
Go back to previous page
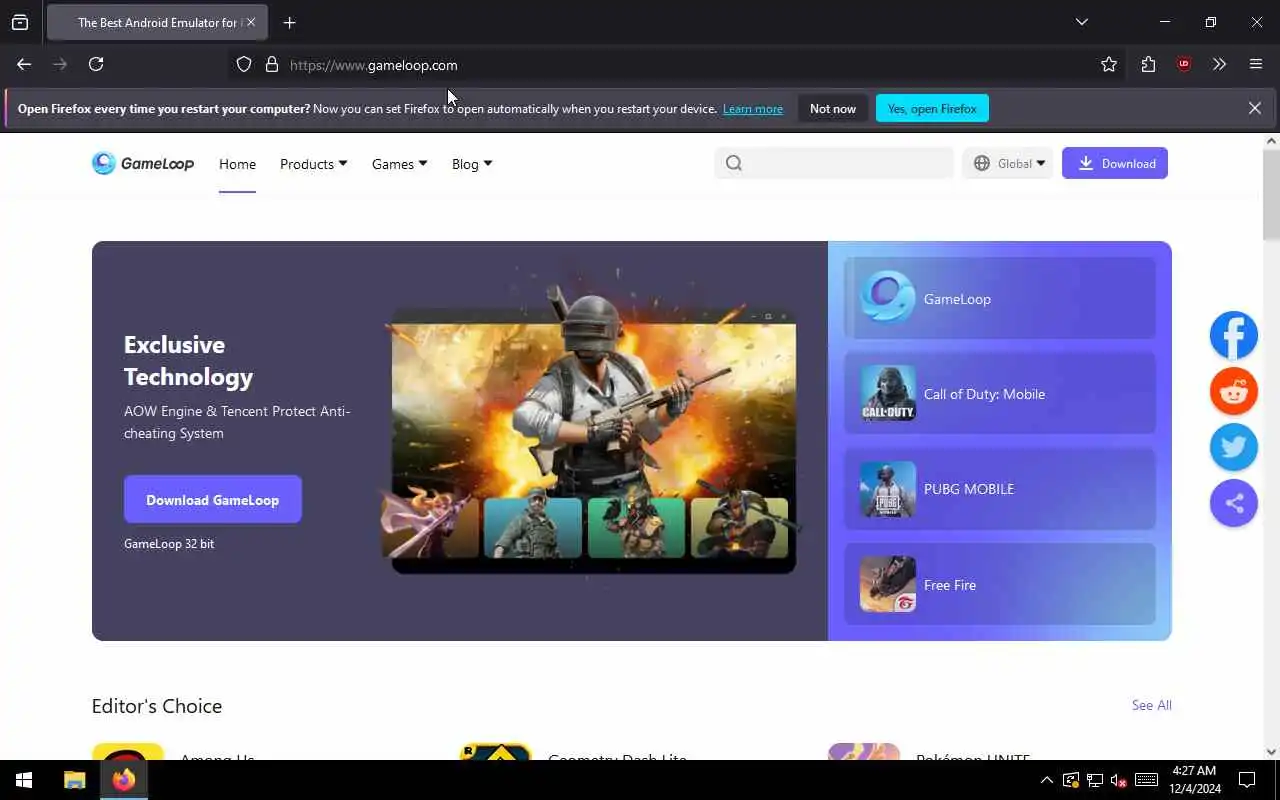[24, 64]
